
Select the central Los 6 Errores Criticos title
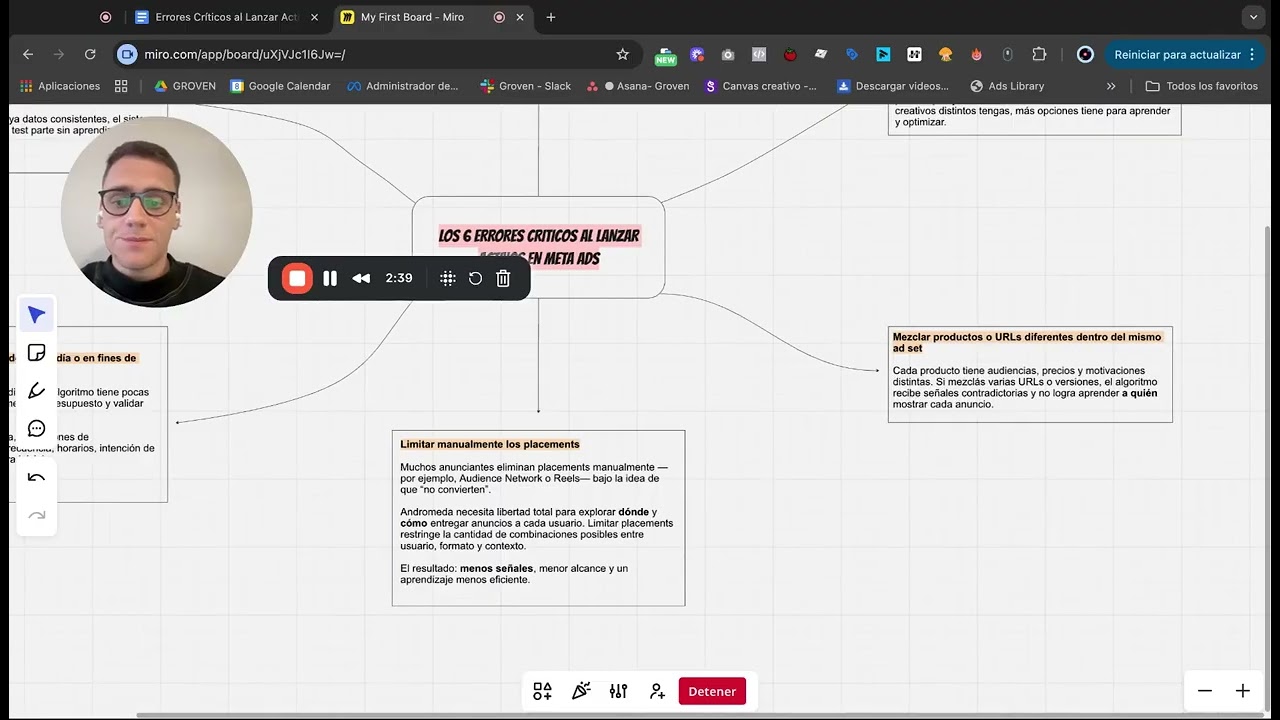538,247
